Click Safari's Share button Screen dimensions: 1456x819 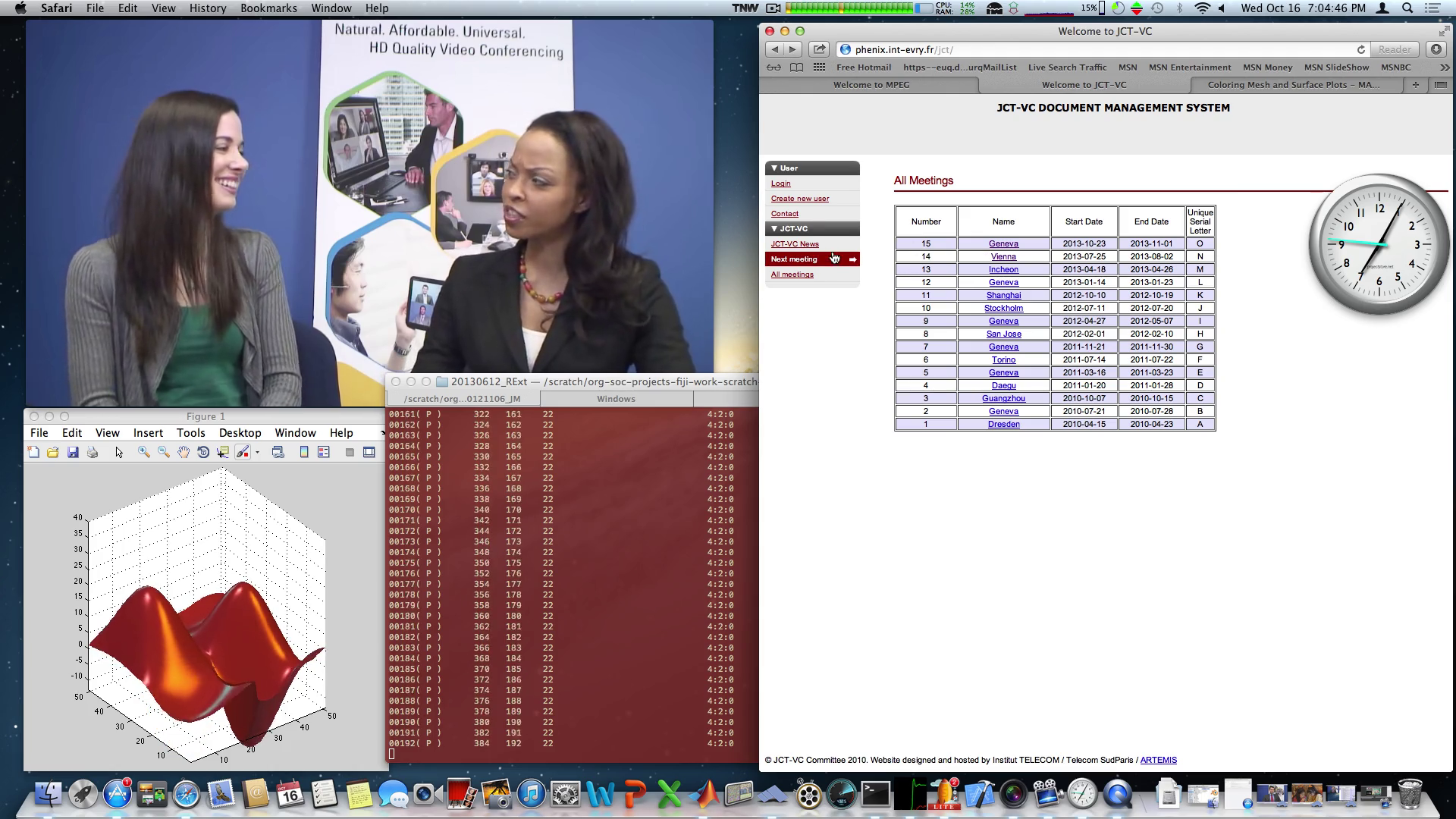(819, 49)
